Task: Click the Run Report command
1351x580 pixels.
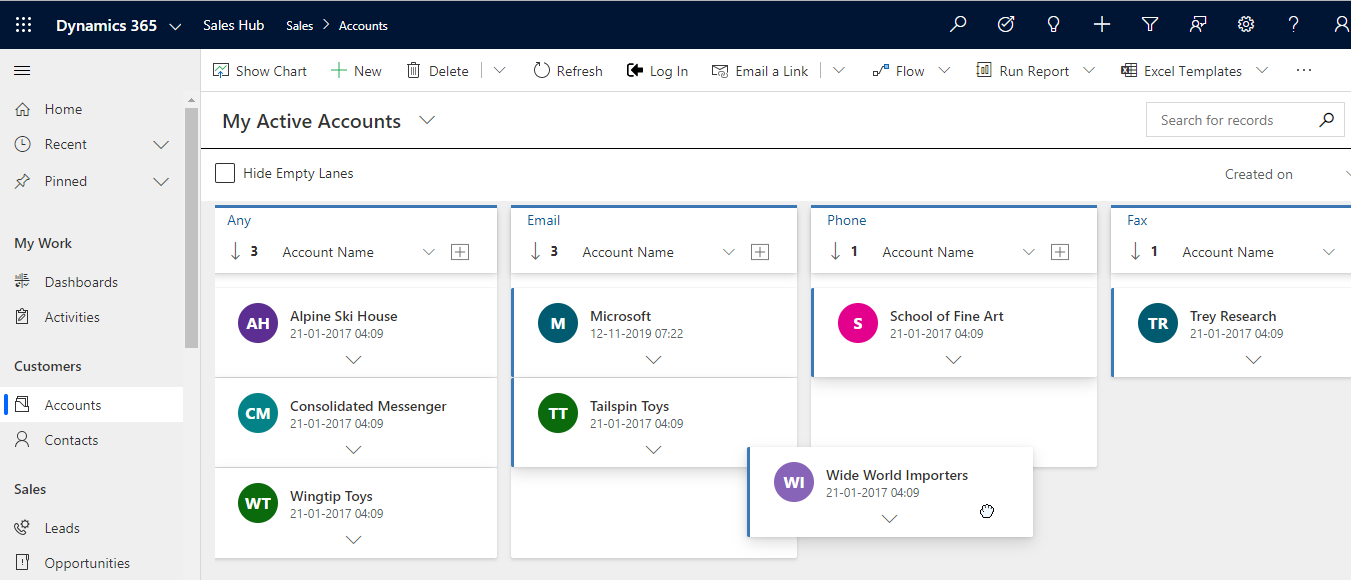Action: point(1022,71)
